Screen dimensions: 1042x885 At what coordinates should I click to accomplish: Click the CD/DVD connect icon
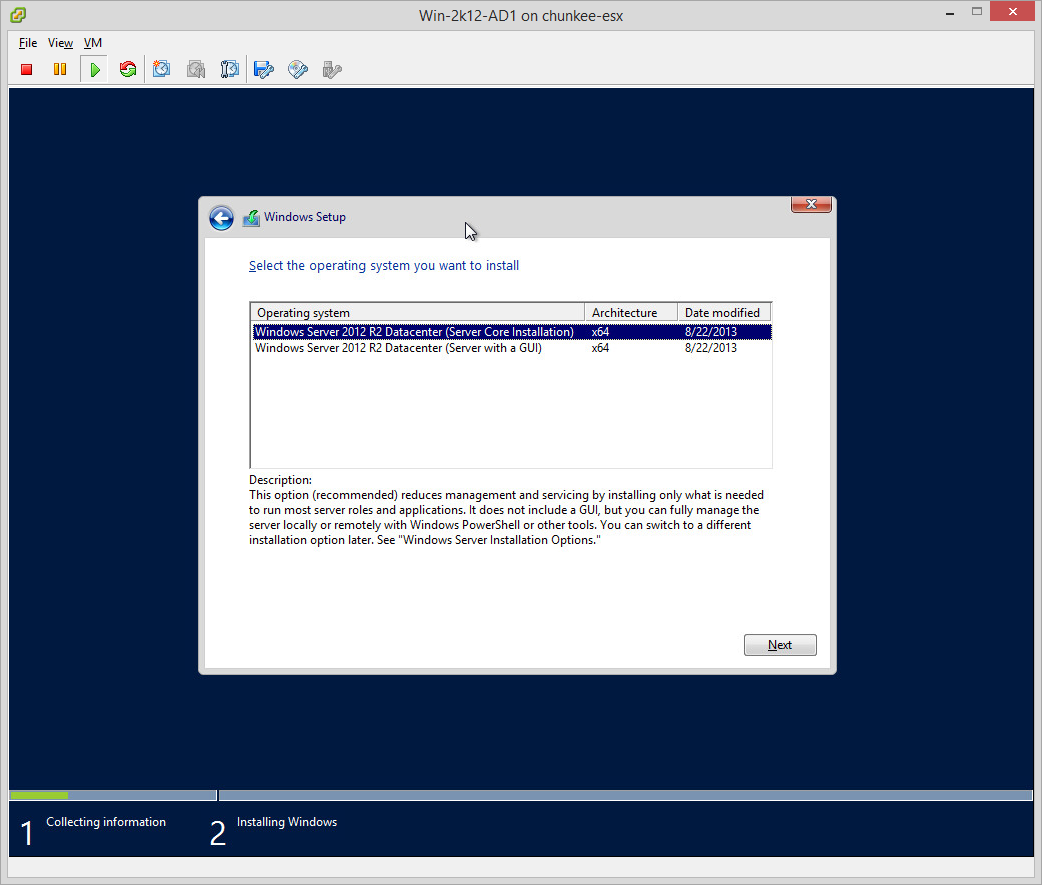298,70
